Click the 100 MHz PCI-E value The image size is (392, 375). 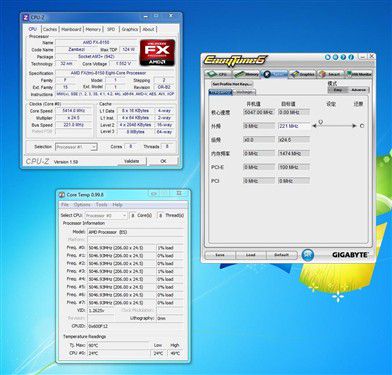point(294,167)
